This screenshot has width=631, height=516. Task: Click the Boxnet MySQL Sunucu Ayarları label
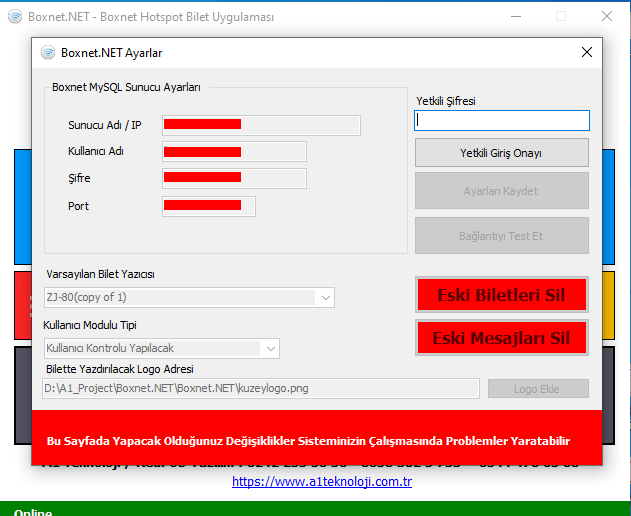[126, 87]
